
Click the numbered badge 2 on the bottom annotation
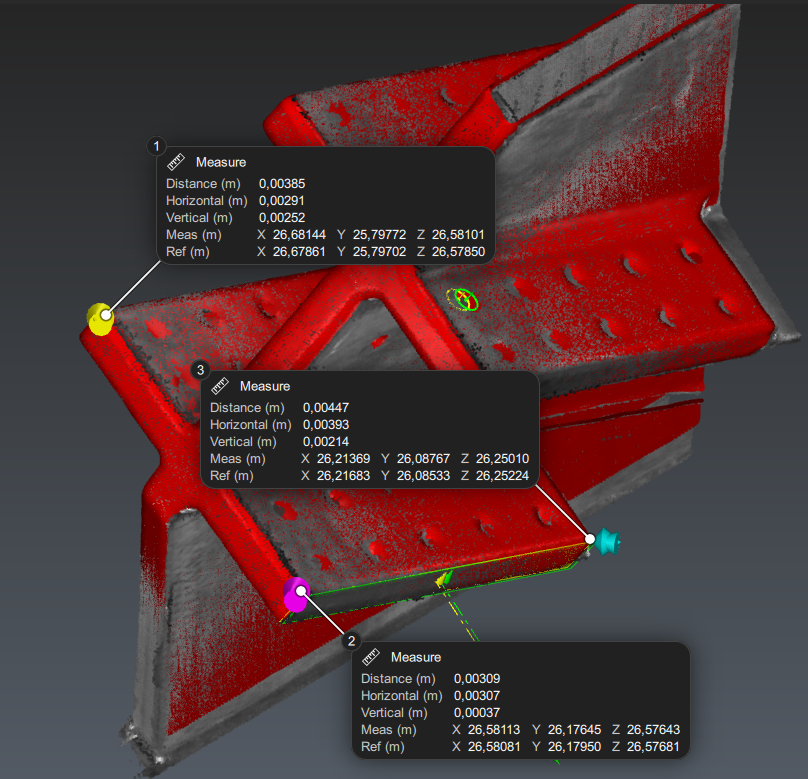pos(353,641)
